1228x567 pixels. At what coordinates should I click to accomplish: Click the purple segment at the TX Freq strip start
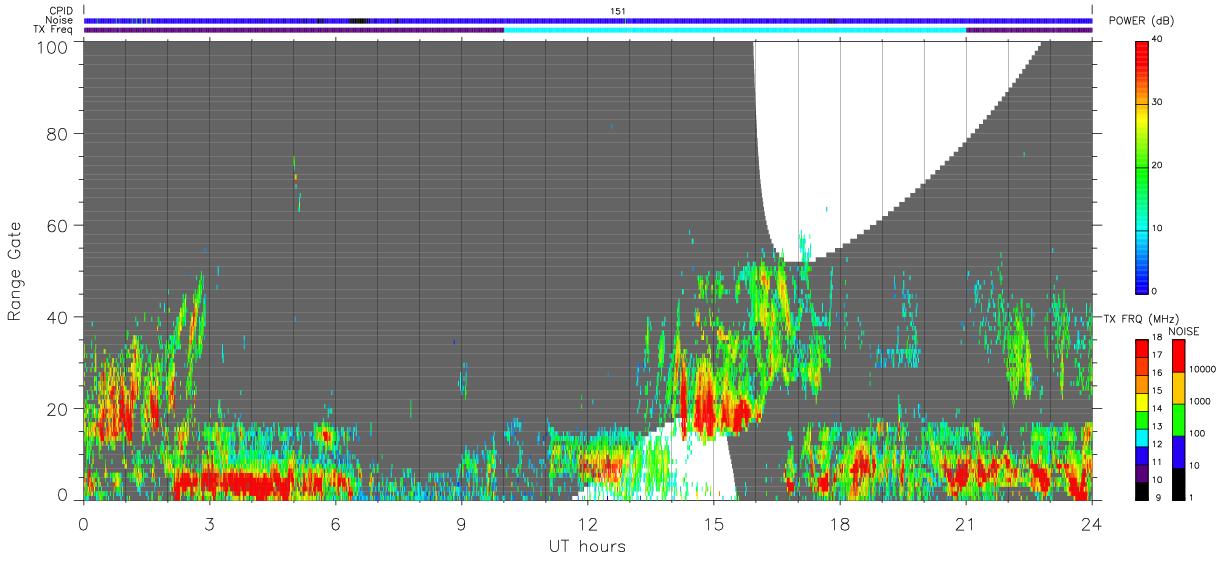(294, 30)
